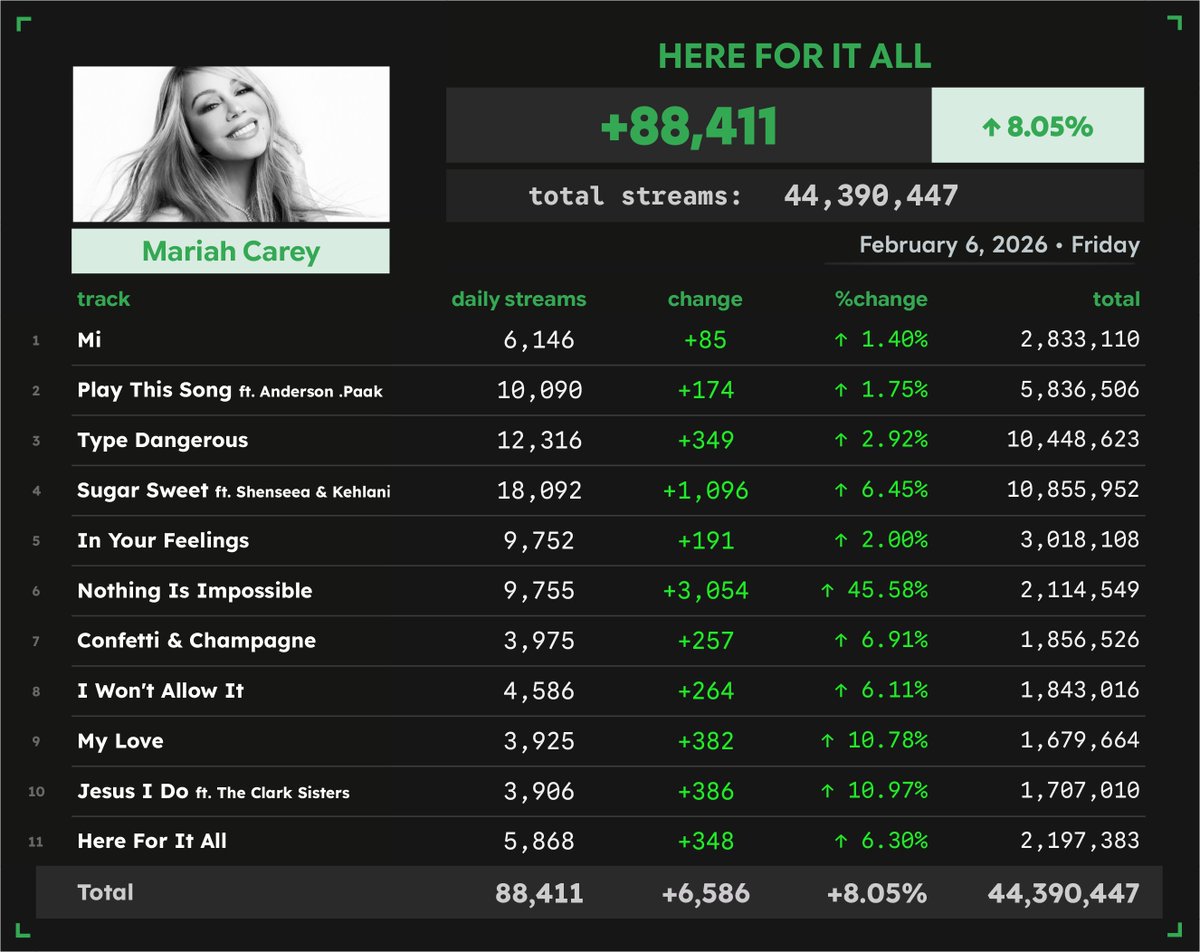Click the total value 1,856,526

tap(1080, 640)
